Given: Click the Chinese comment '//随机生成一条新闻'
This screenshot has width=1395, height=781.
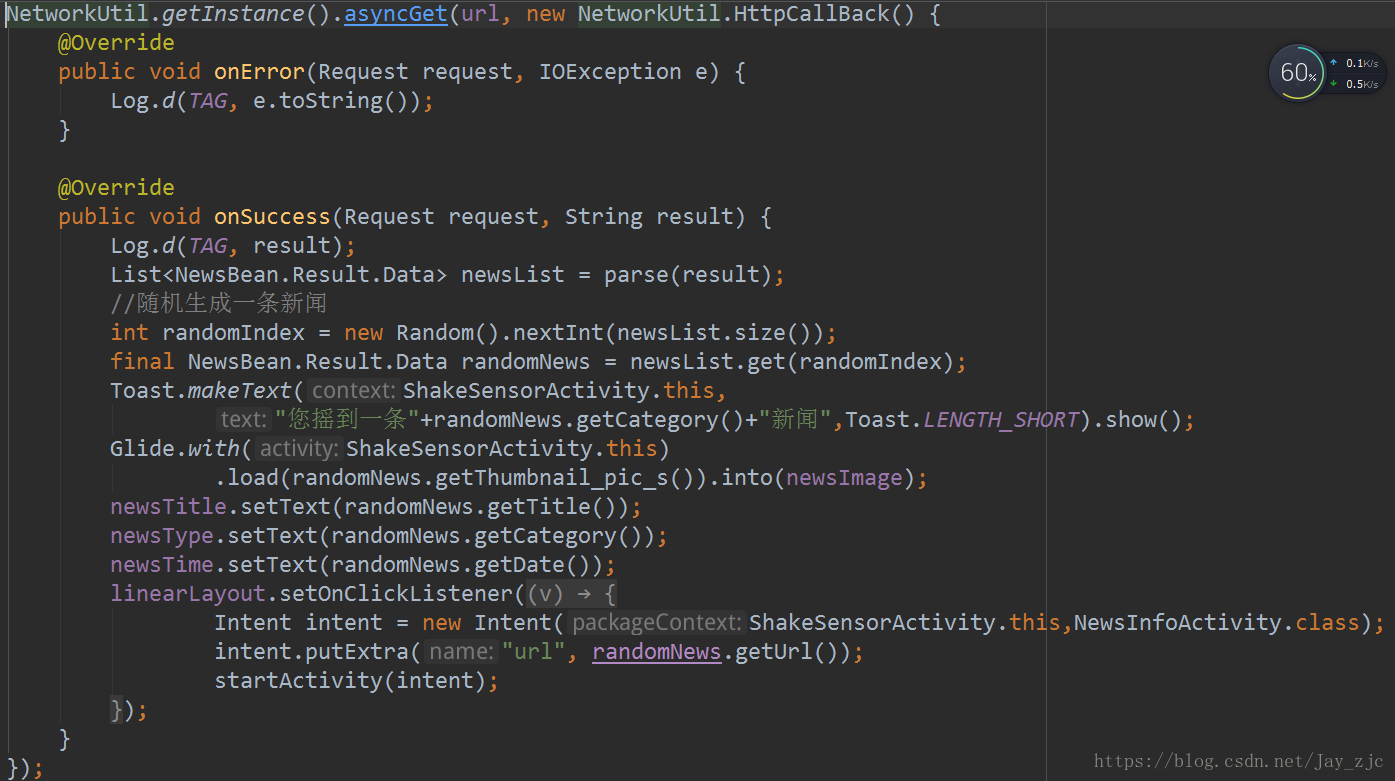Looking at the screenshot, I should click(219, 304).
